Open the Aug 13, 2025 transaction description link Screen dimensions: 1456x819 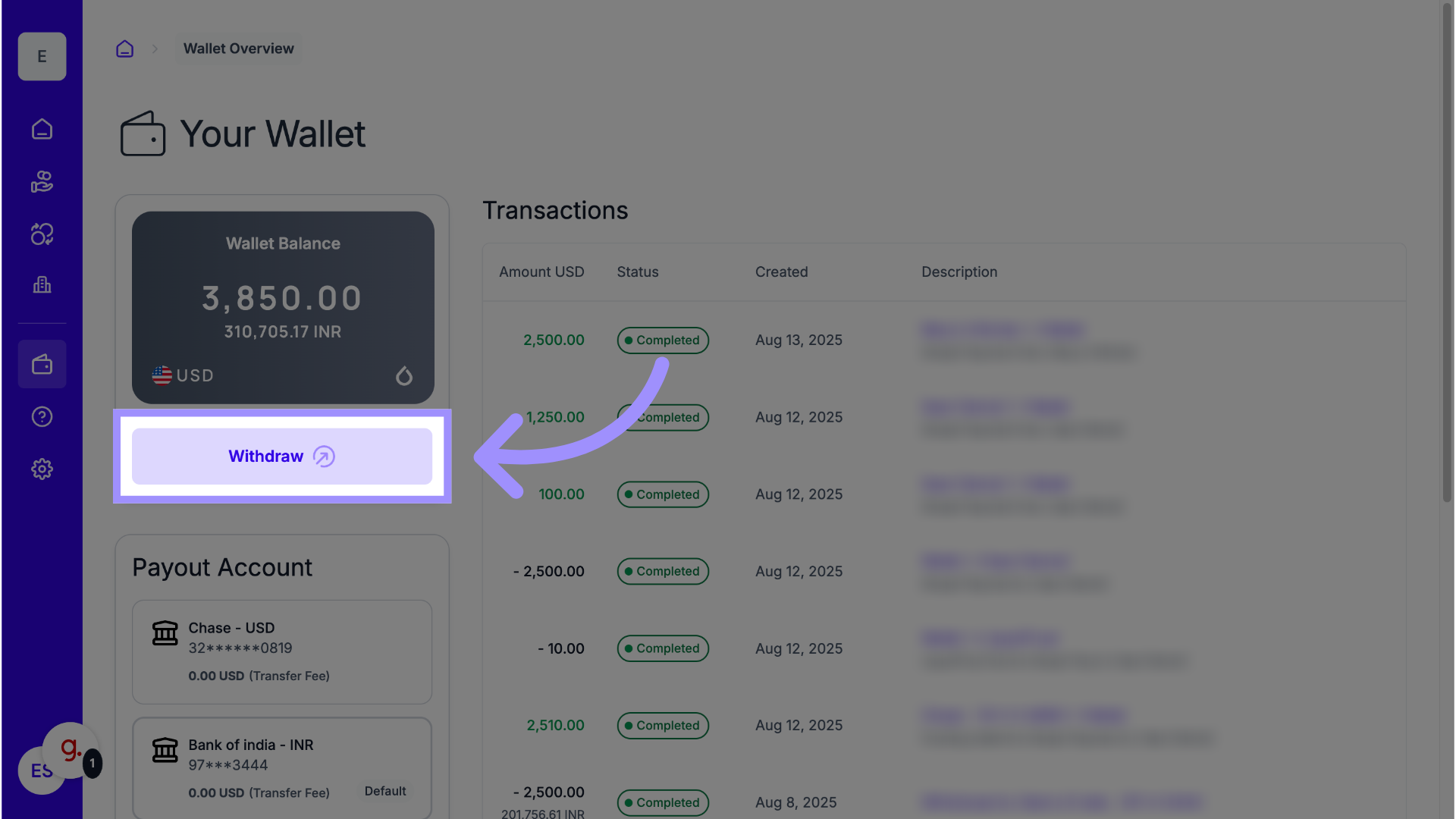pyautogui.click(x=1003, y=330)
